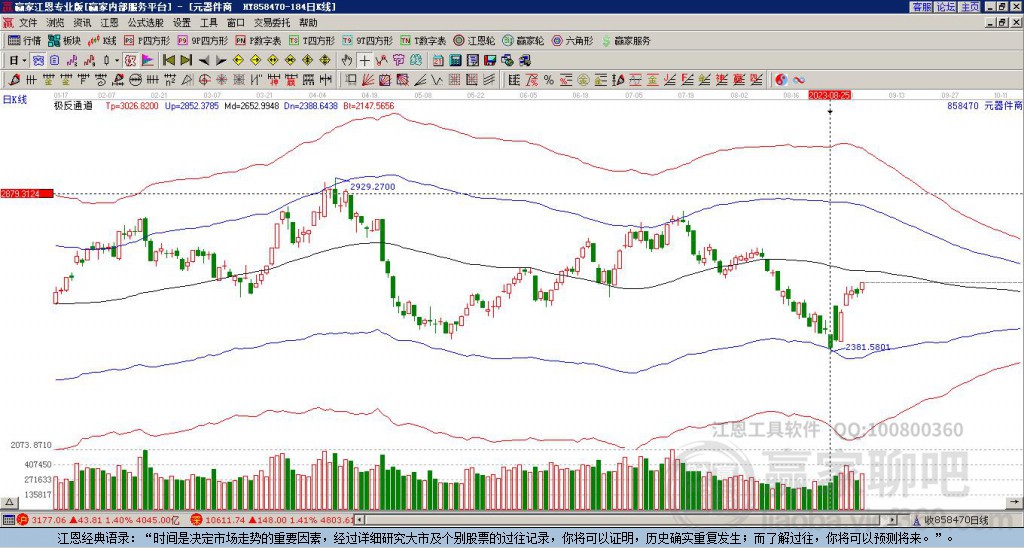Viewport: 1024px width, 548px height.
Task: Click the 2929.2700 high price label
Action: pos(372,187)
